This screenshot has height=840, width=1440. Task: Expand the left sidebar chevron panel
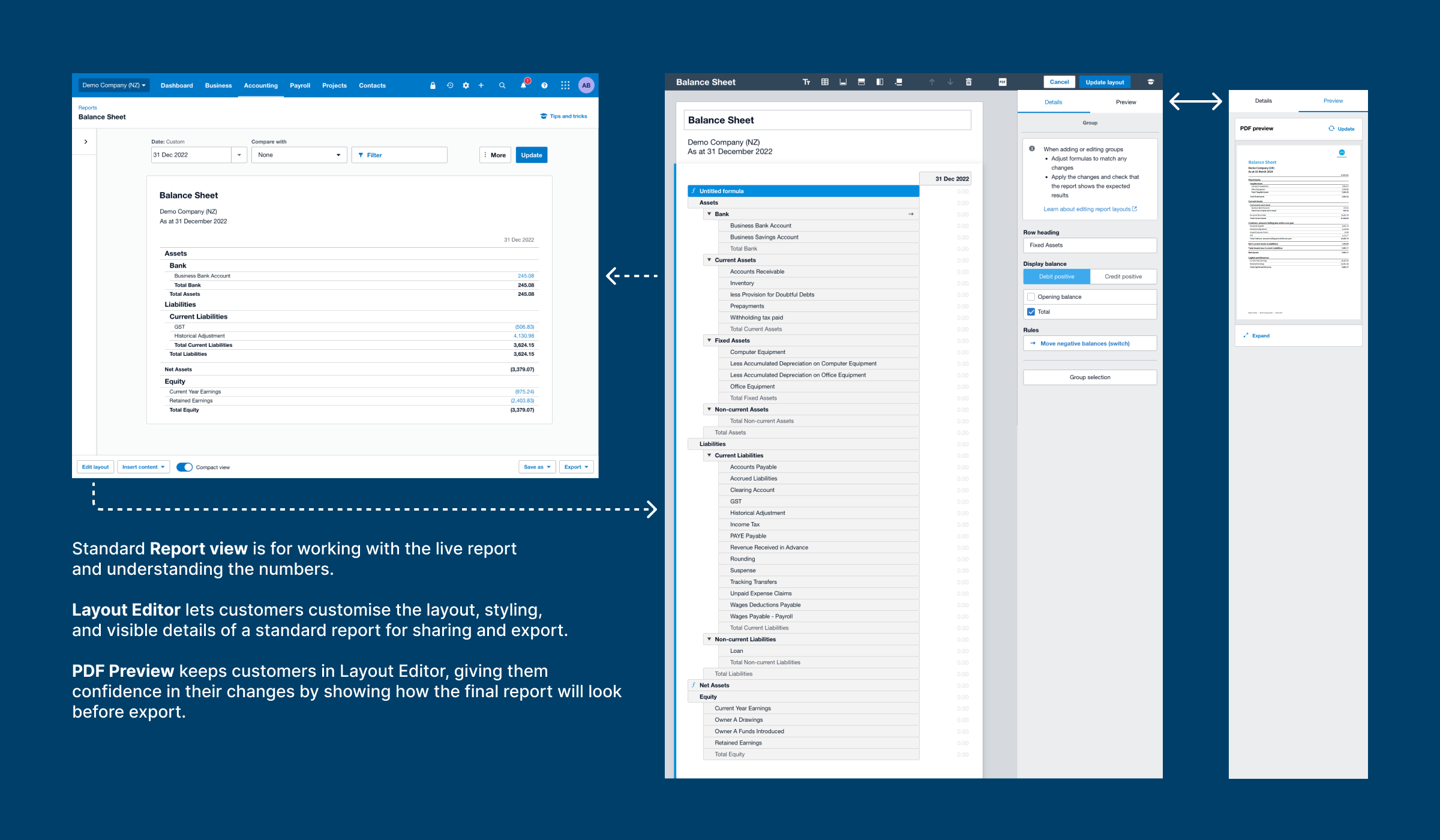pyautogui.click(x=86, y=142)
